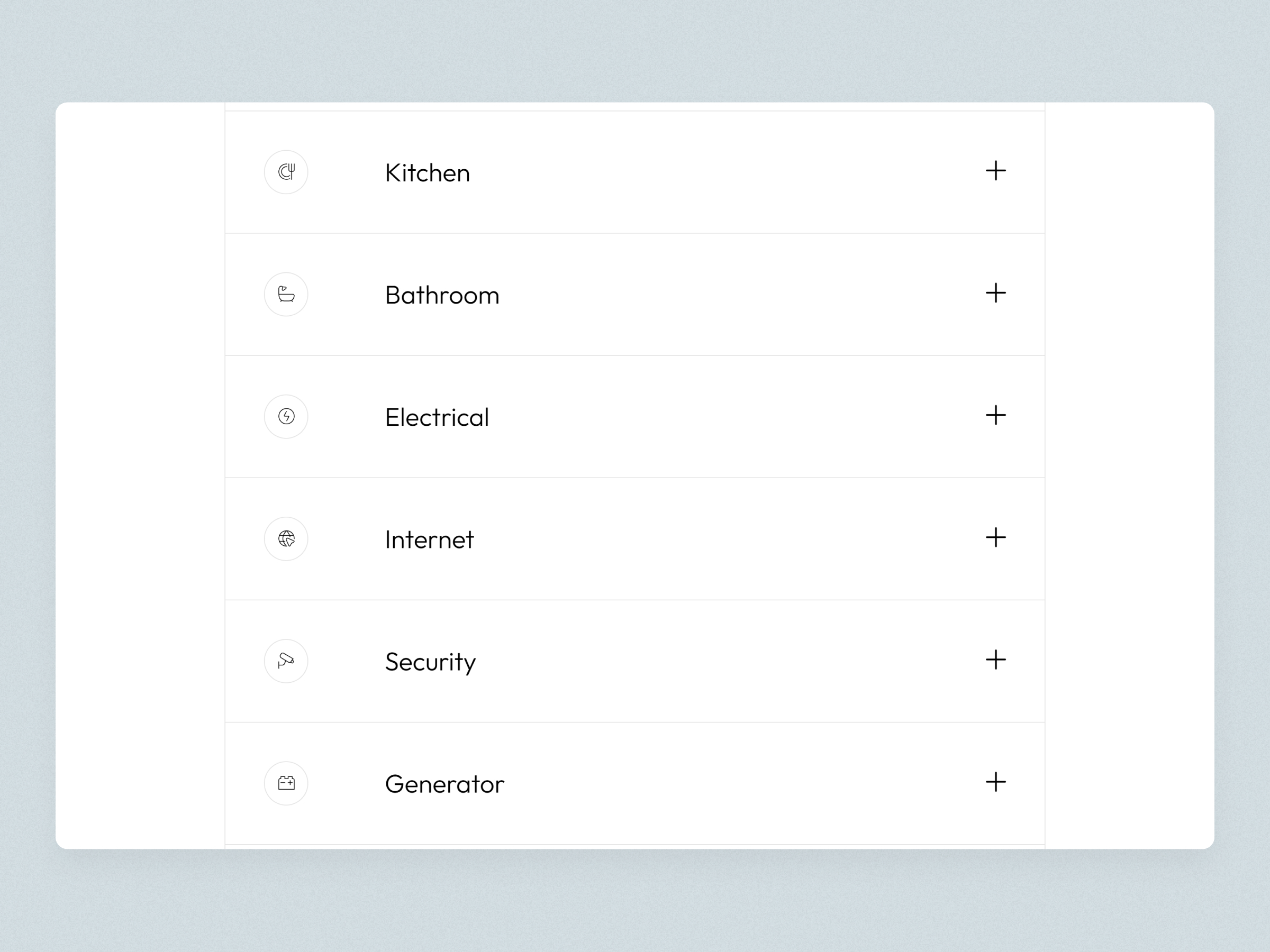The image size is (1270, 952).
Task: Expand the Kitchen section with plus
Action: coord(995,171)
